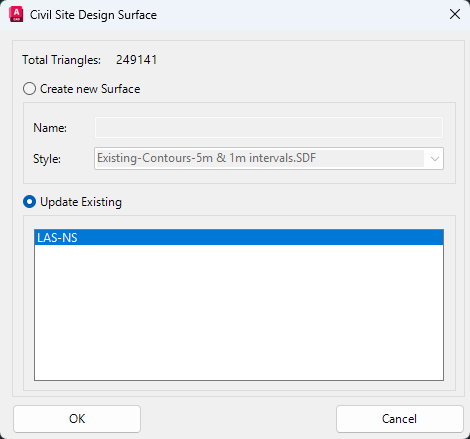Click the AutoCAD app icon in title bar
The height and width of the screenshot is (439, 470).
pos(16,15)
